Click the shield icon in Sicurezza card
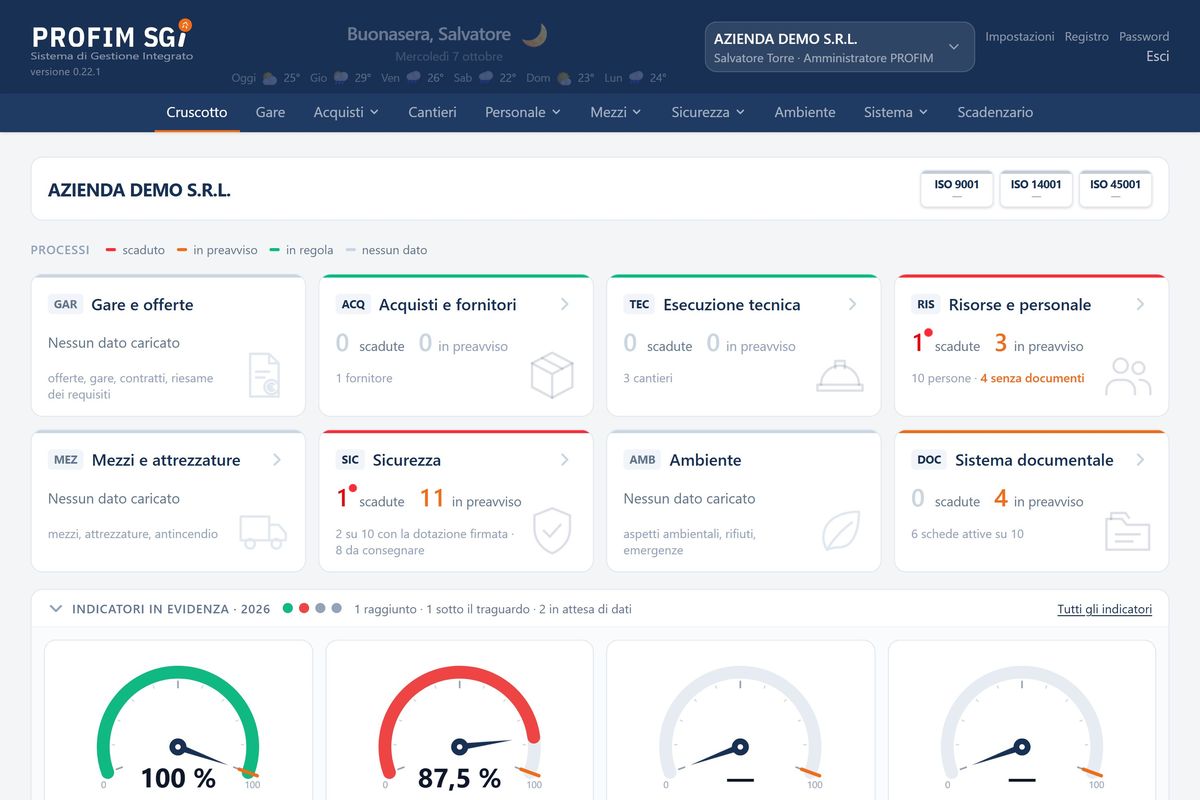 point(552,531)
